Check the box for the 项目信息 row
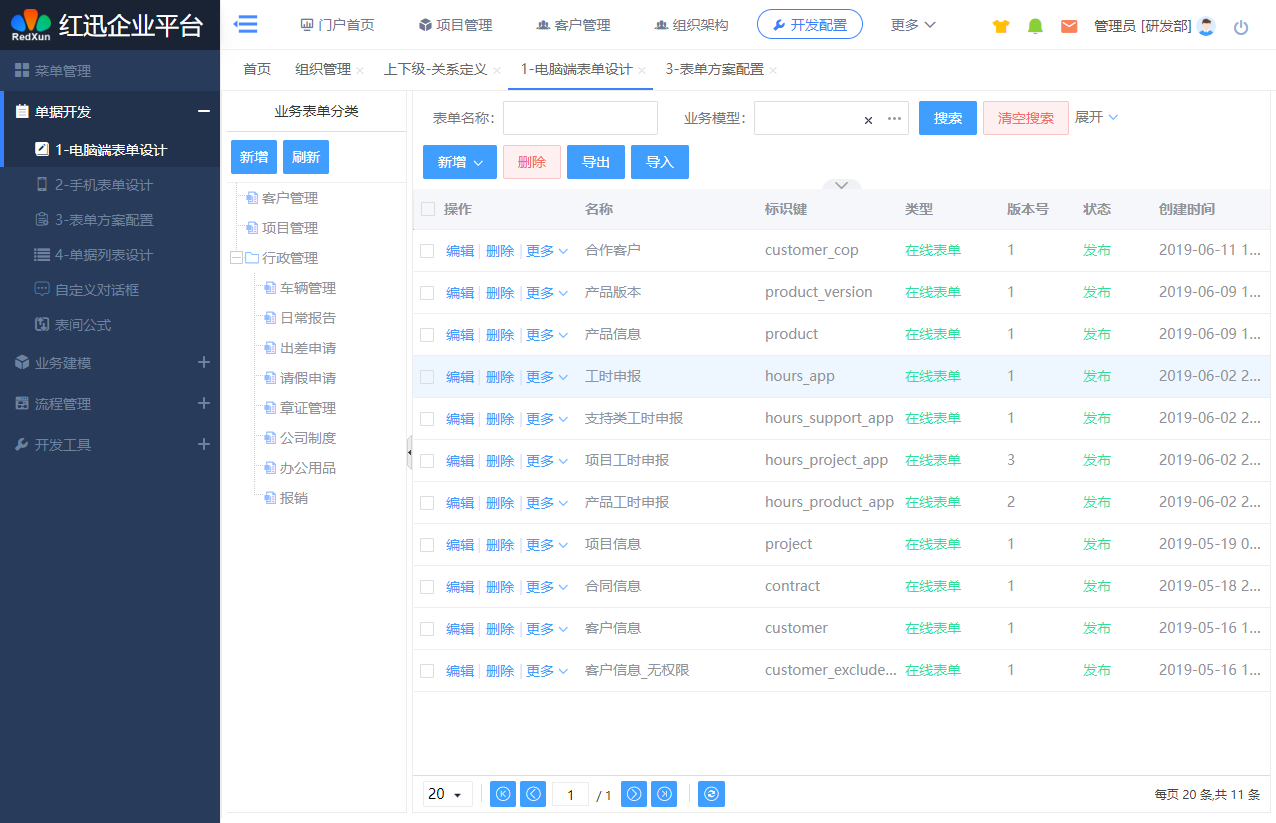 pos(427,545)
